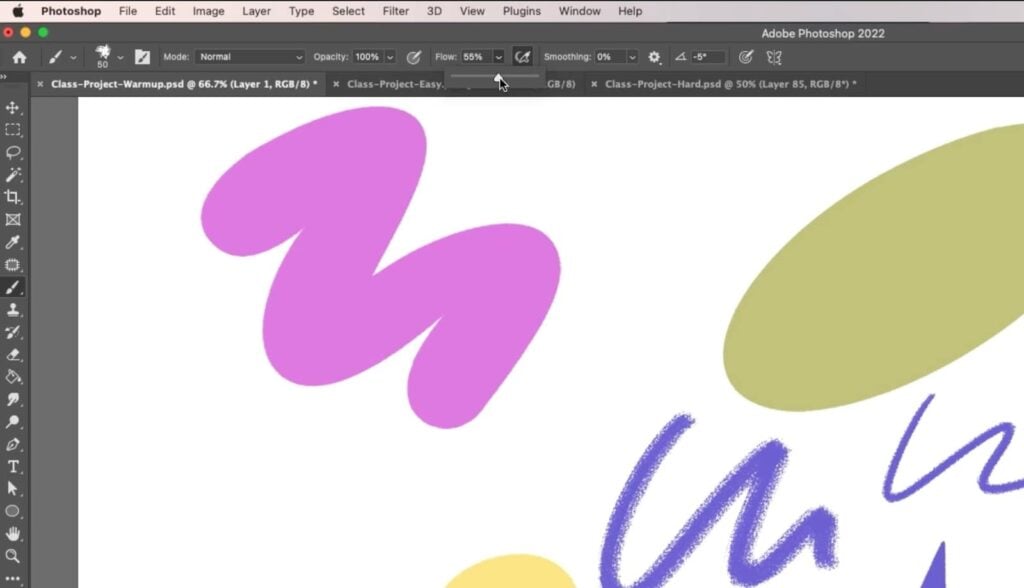The height and width of the screenshot is (588, 1024).
Task: Select the Hand tool
Action: pos(12,534)
